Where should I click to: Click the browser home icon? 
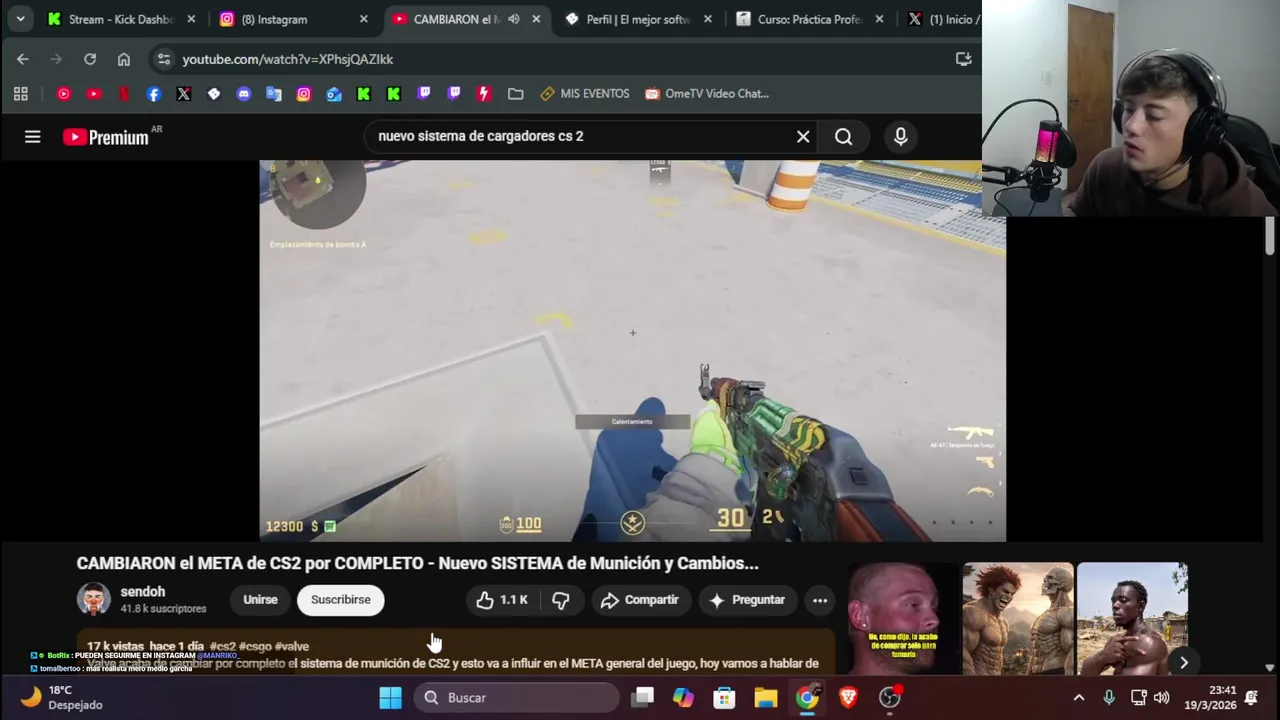124,59
